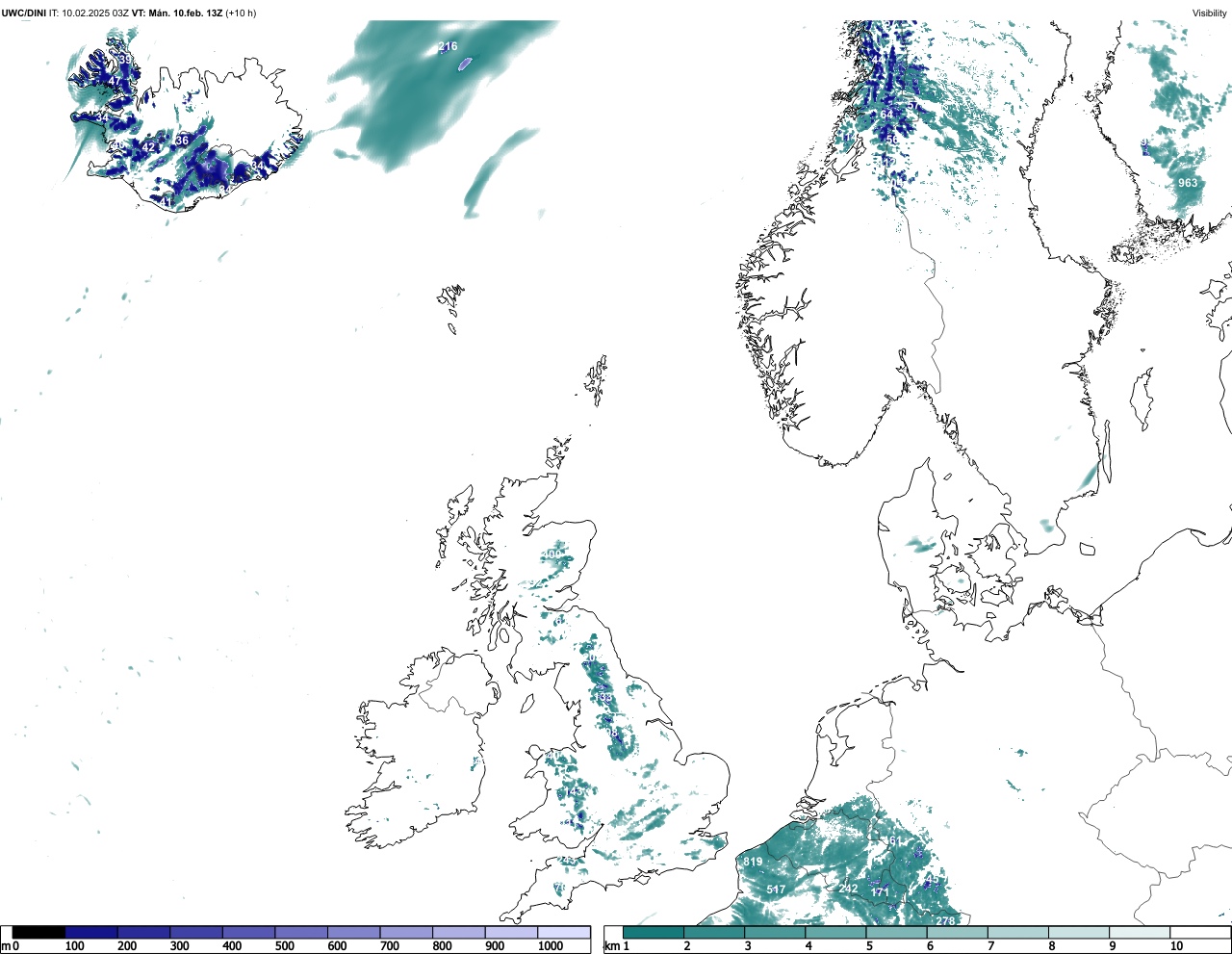Click the 9–10 km legend swatch
This screenshot has width=1232, height=954.
tap(1141, 932)
